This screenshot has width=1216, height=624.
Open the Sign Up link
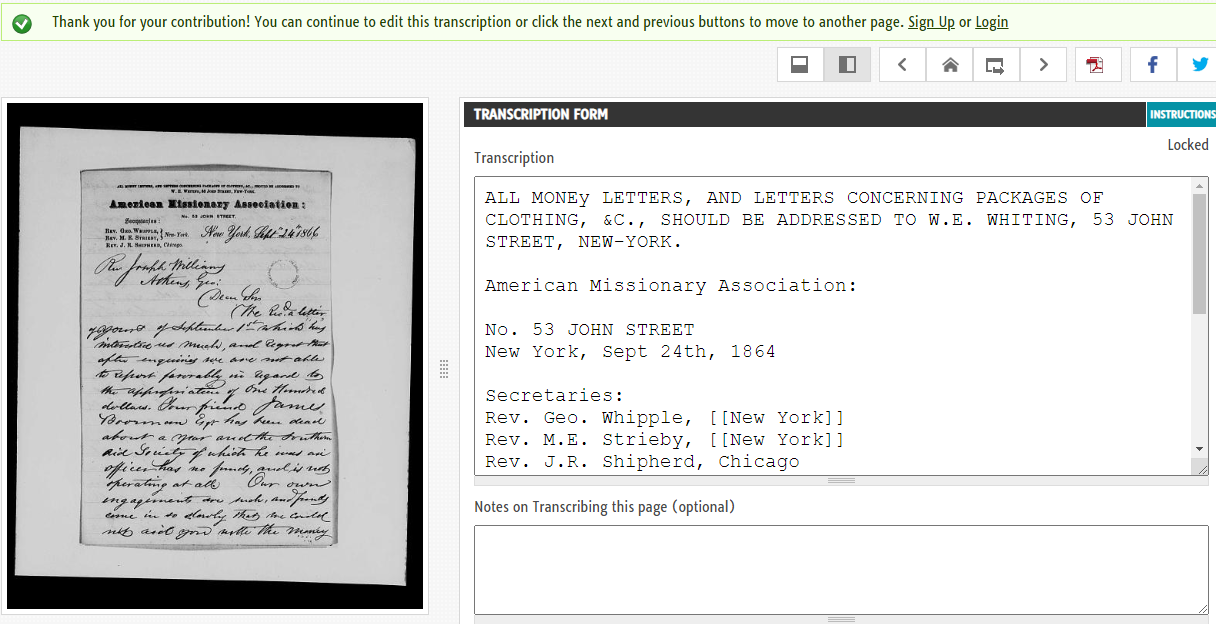tap(931, 22)
